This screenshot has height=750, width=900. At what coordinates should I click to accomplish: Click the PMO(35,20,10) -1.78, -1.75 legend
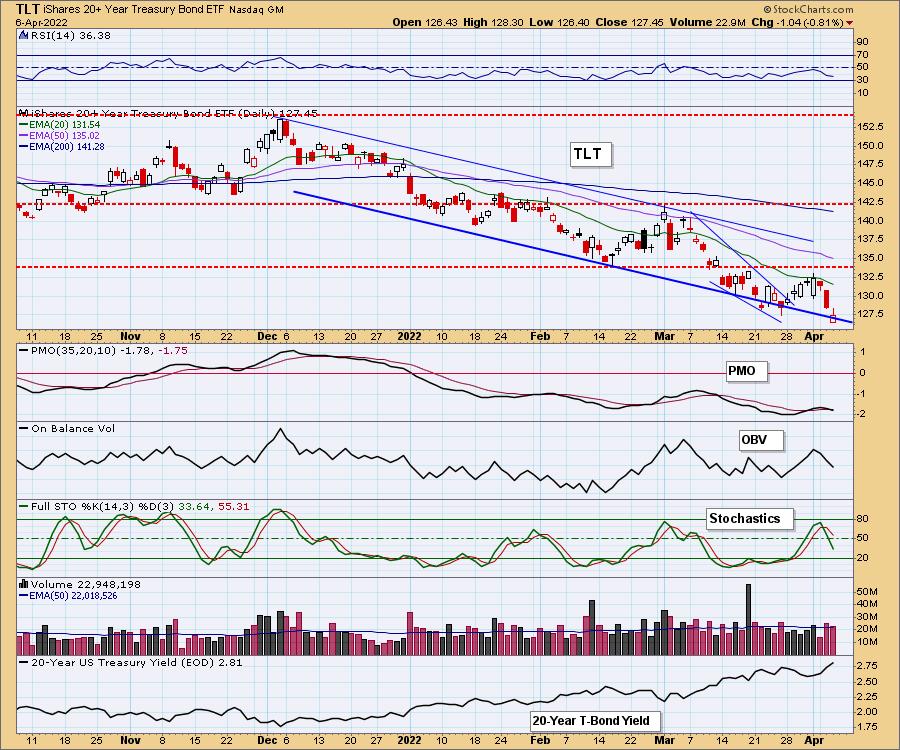pyautogui.click(x=109, y=350)
